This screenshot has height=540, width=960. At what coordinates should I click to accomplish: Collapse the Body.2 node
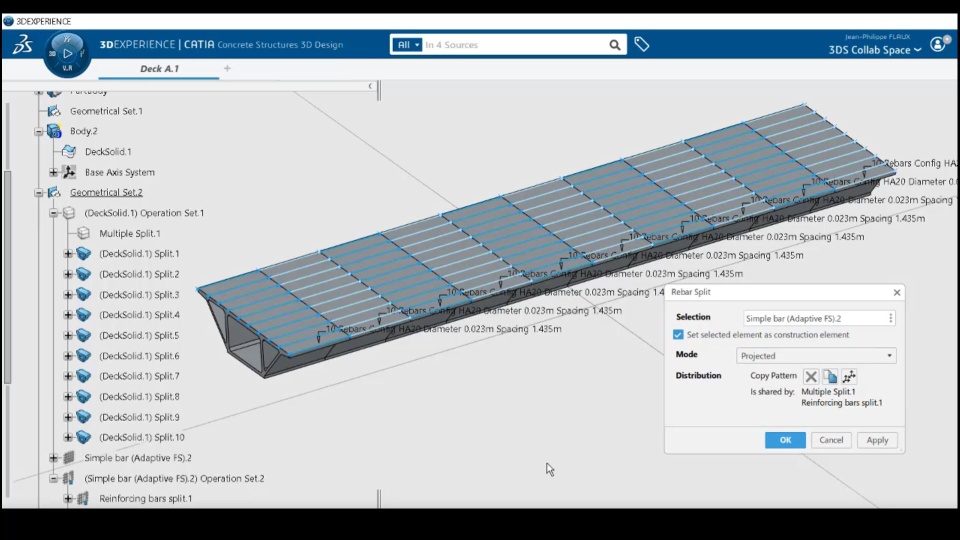click(39, 131)
